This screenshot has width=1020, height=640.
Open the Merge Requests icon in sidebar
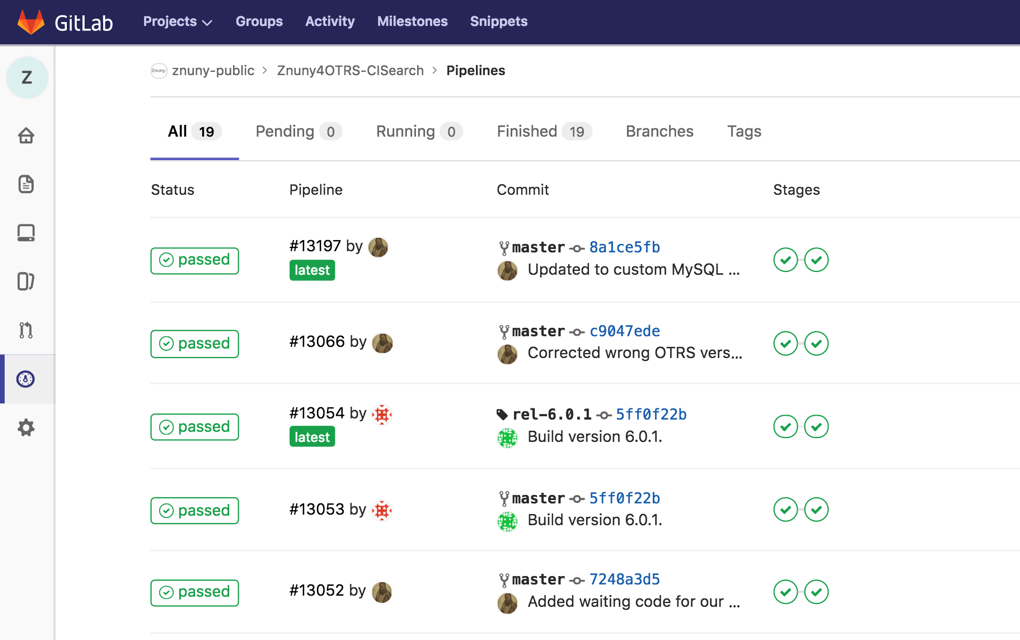pos(26,330)
